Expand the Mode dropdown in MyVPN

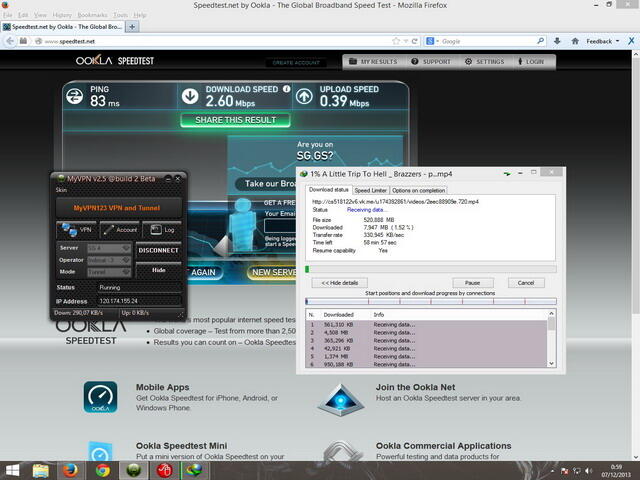[x=126, y=272]
